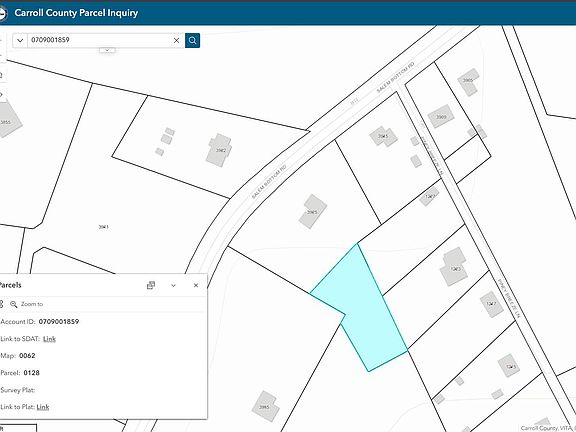Select the Parcel value 0128
Screen dimensions: 576x432
point(32,372)
